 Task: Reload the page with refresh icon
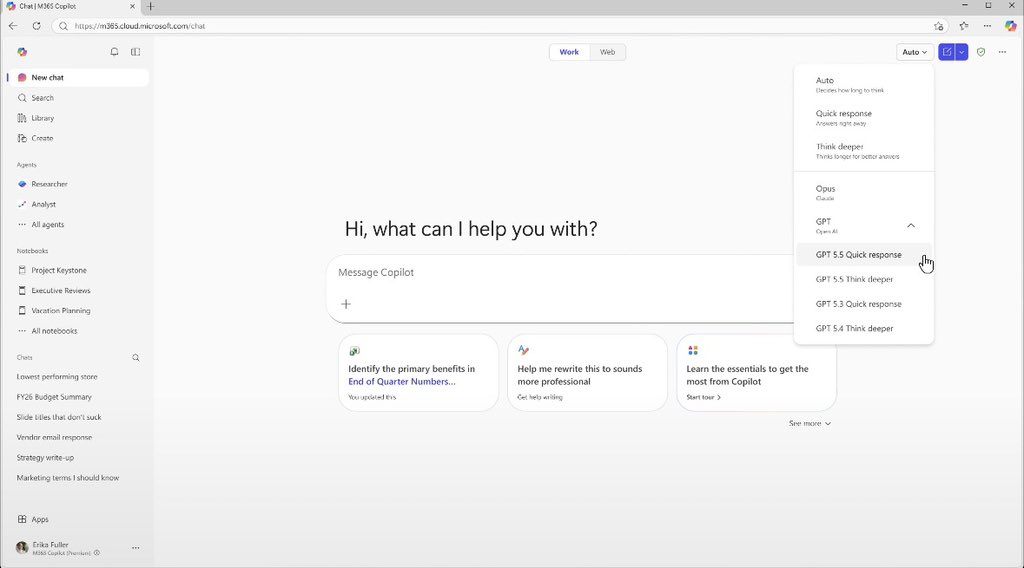[37, 26]
